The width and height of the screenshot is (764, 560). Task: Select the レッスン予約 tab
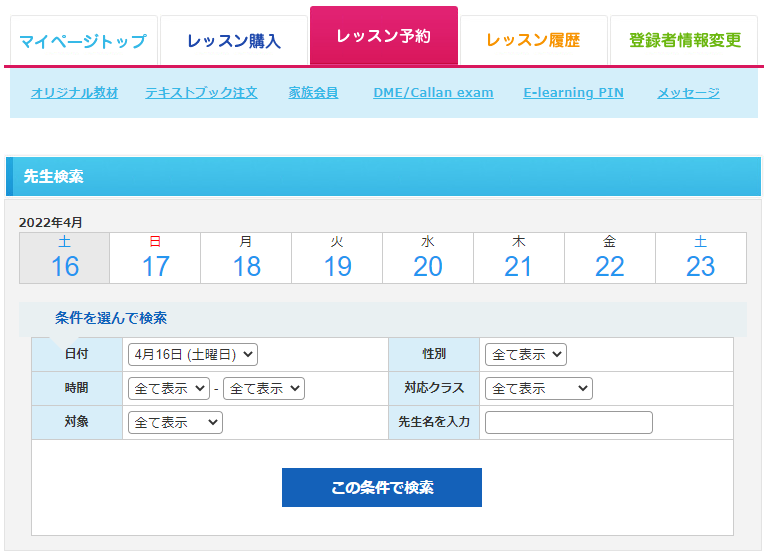(x=384, y=37)
